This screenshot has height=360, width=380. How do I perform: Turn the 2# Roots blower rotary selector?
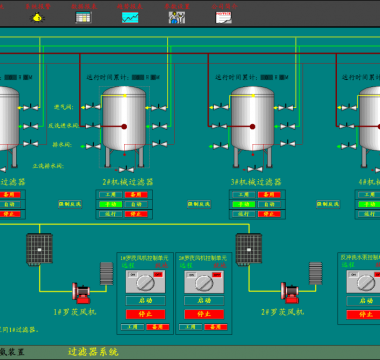point(204,282)
